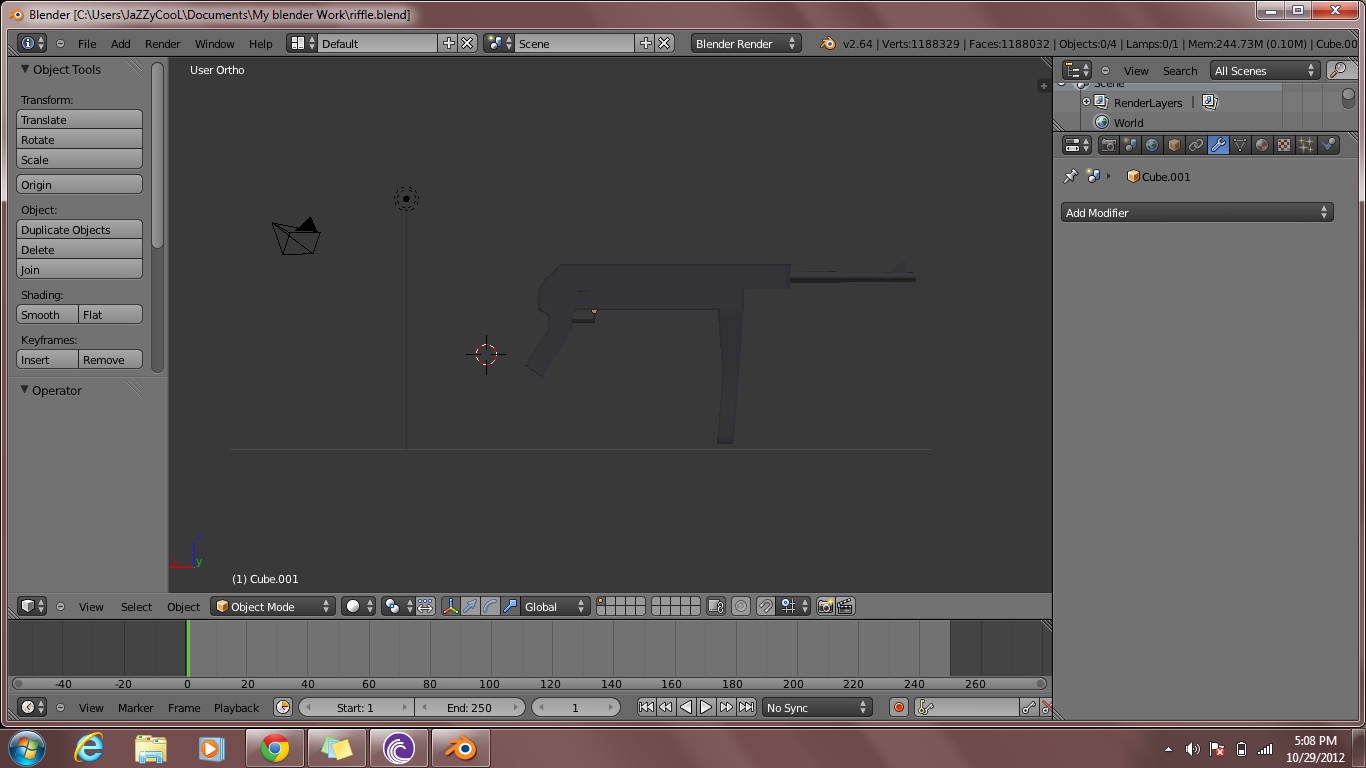
Task: Toggle the properties context pin
Action: point(1070,176)
